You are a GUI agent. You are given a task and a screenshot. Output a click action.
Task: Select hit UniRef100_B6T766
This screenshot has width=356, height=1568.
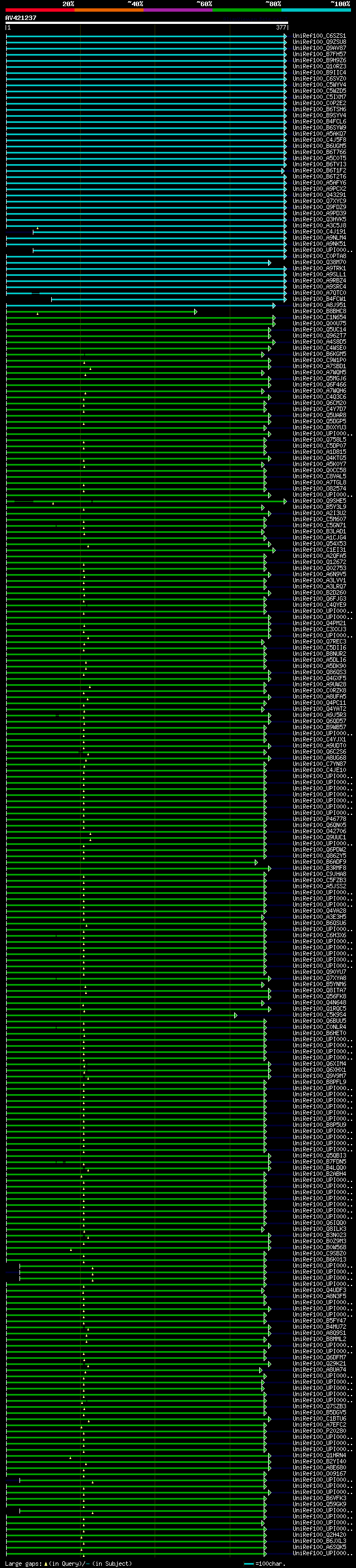pos(319,152)
